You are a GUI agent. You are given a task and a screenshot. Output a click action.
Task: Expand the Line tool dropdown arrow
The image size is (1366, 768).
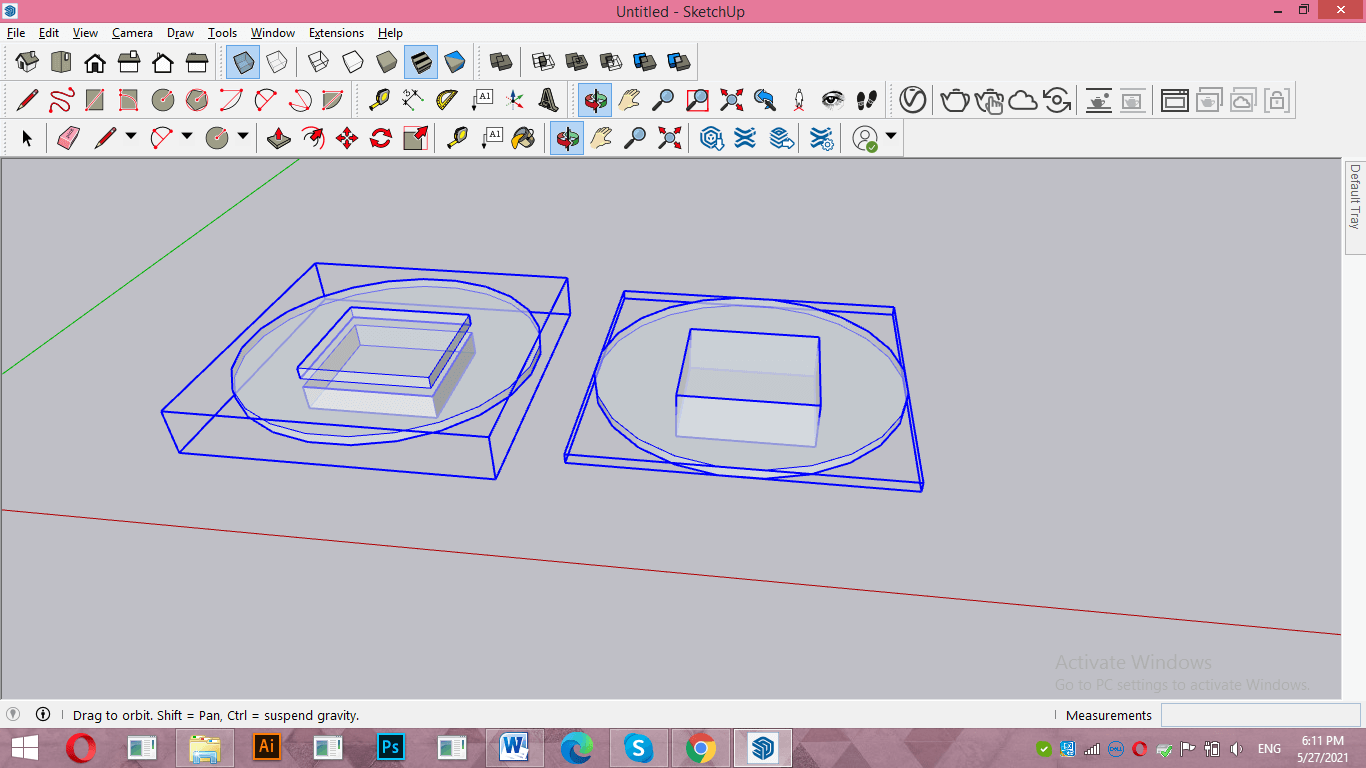pos(131,137)
